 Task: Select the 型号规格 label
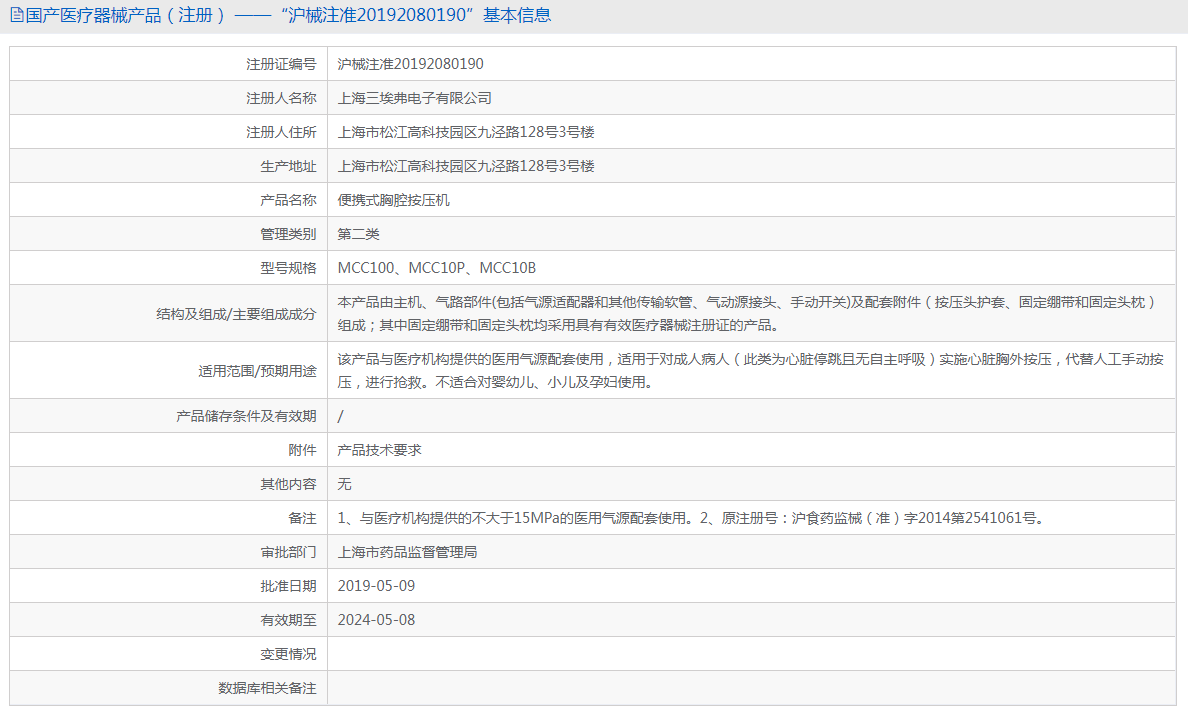(x=288, y=268)
